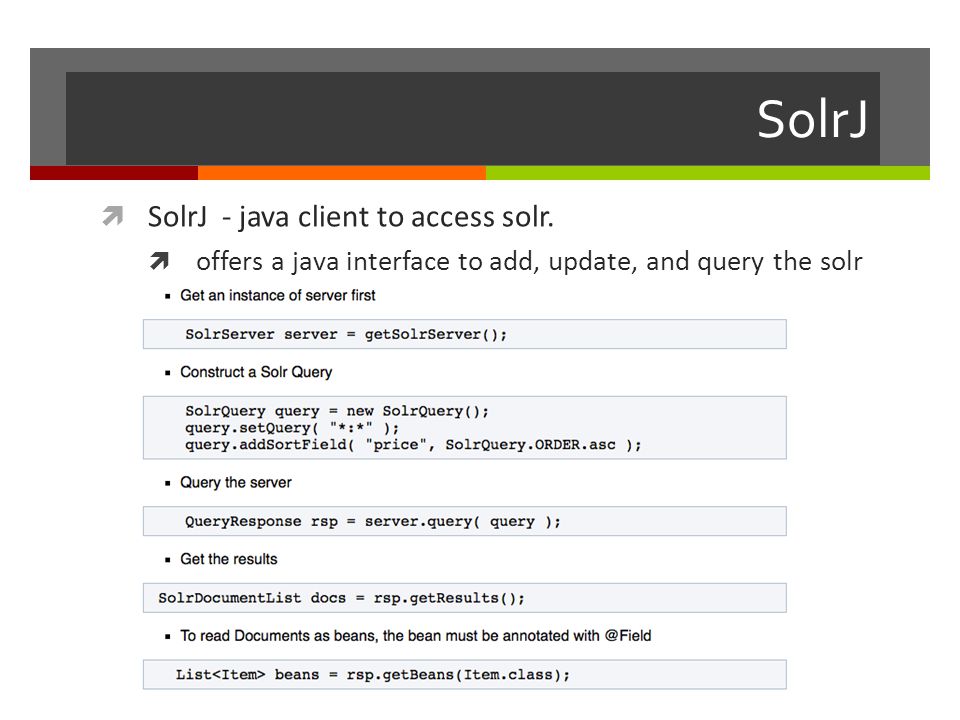
Task: Click the 'SolrQuery query = new SolrQuery();' line
Action: pyautogui.click(x=337, y=411)
